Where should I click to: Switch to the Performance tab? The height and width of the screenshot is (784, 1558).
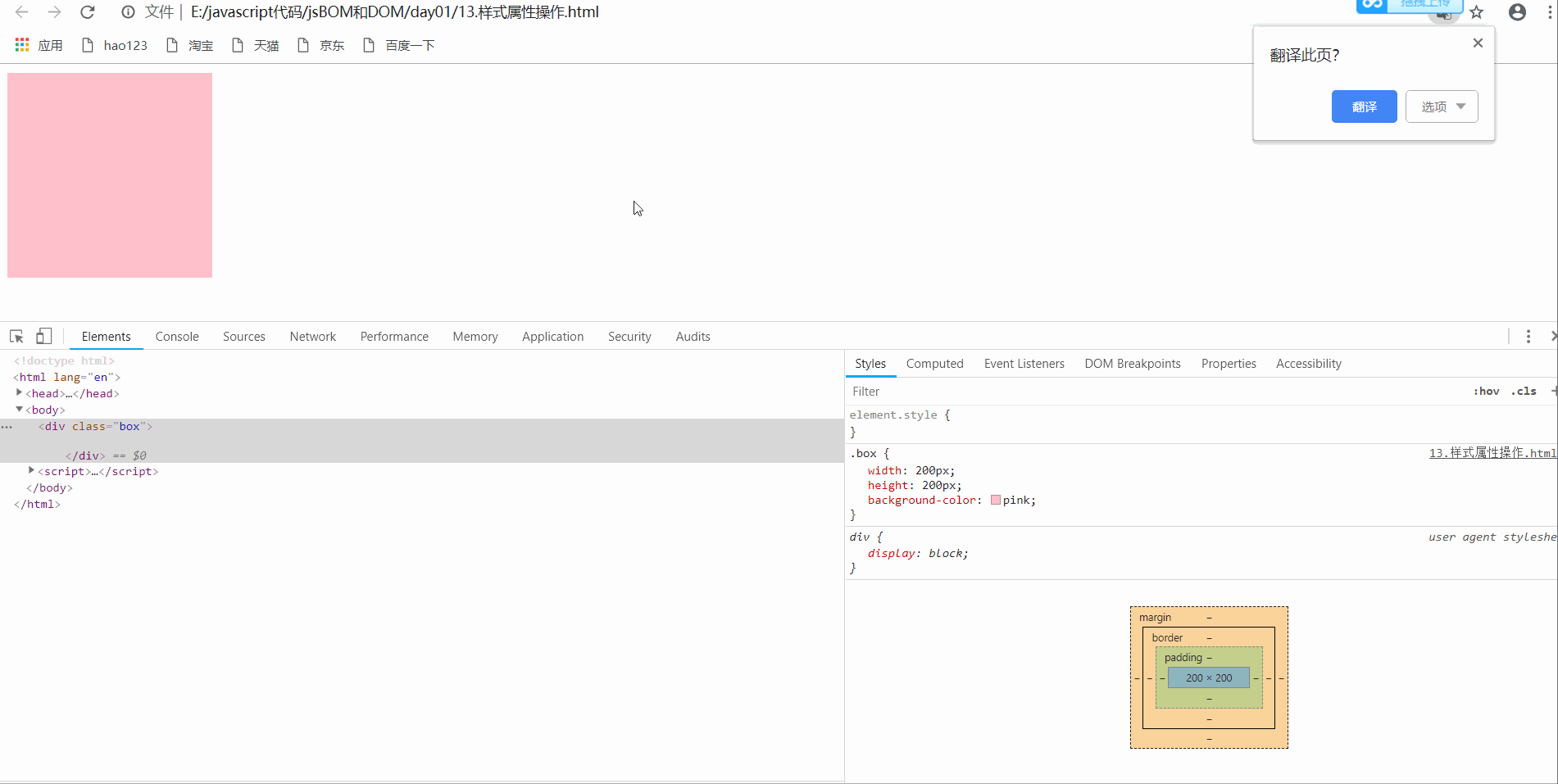pos(394,337)
